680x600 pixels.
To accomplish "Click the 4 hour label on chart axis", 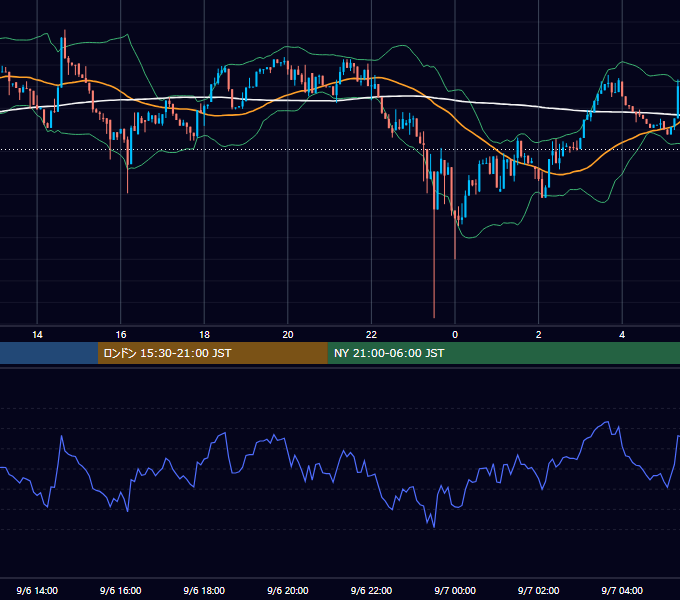I will click(x=622, y=335).
